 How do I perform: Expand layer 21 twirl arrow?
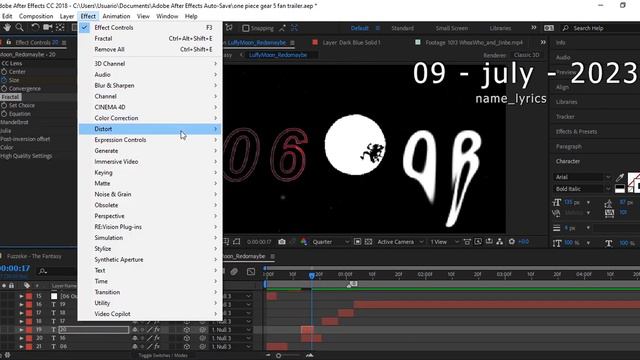(21, 347)
